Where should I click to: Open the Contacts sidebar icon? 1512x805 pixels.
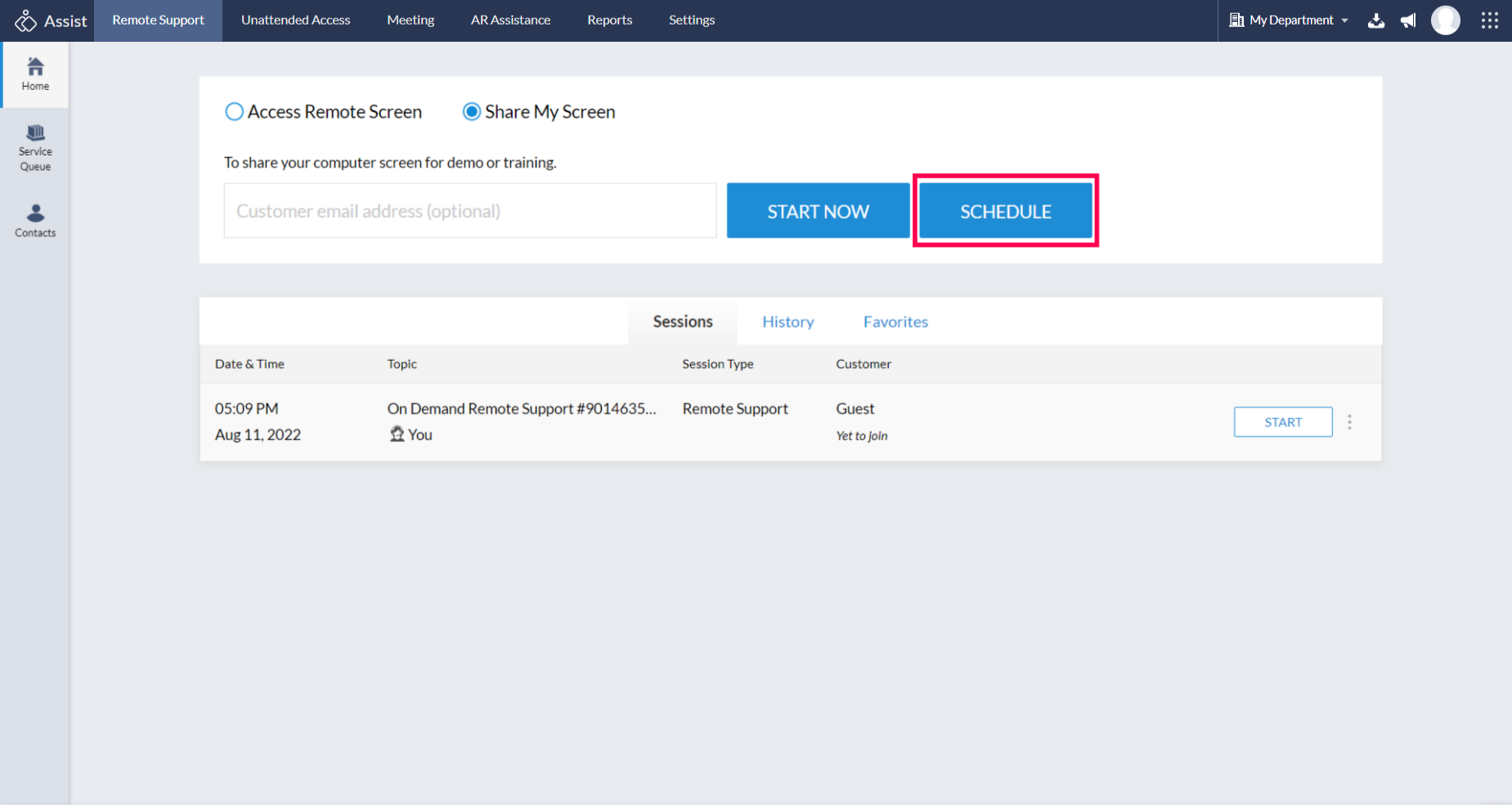(35, 221)
